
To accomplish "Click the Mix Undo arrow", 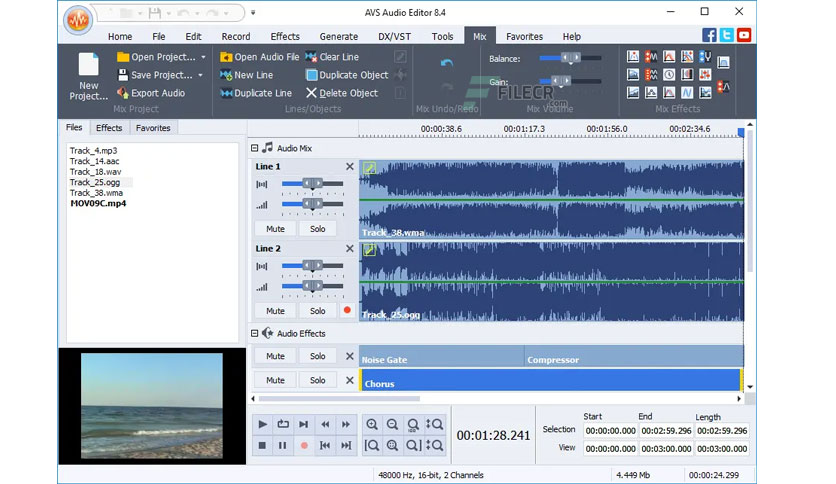I will (447, 63).
